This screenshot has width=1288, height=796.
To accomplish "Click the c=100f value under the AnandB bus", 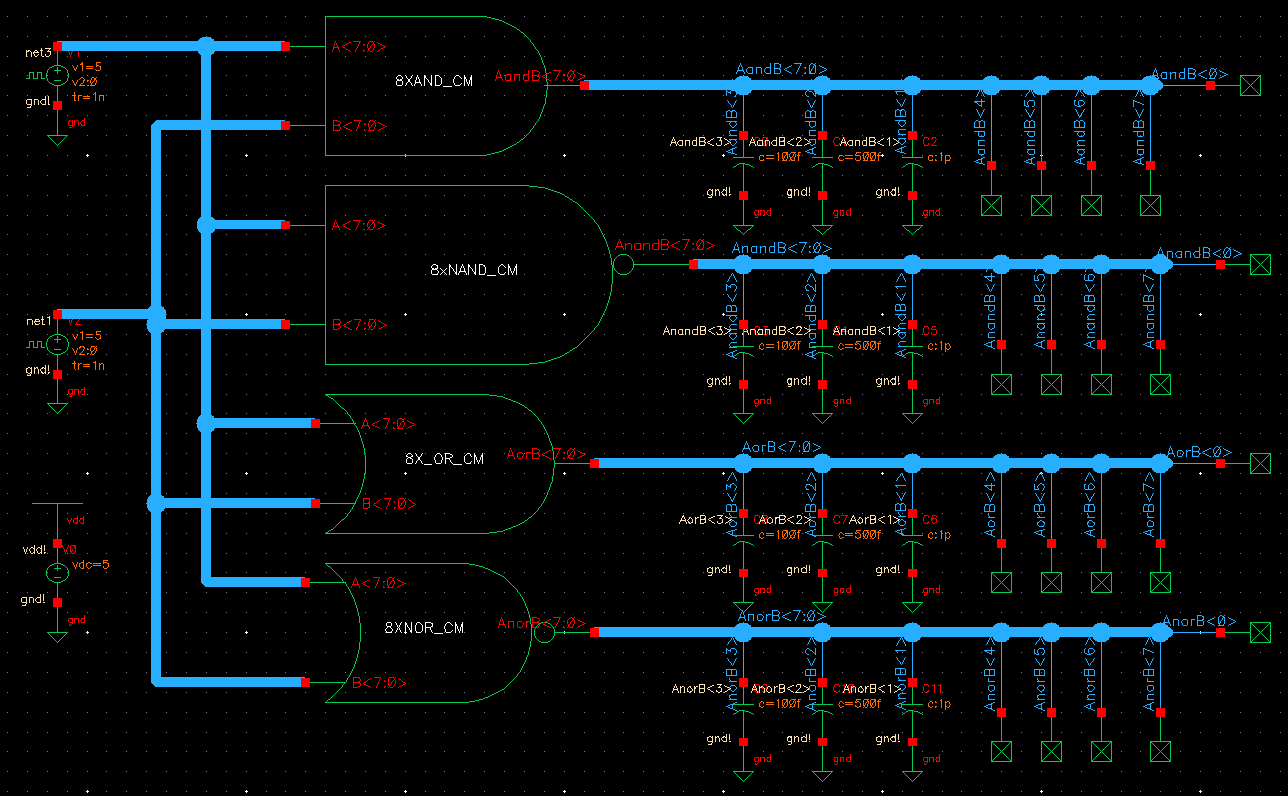I will 777,345.
